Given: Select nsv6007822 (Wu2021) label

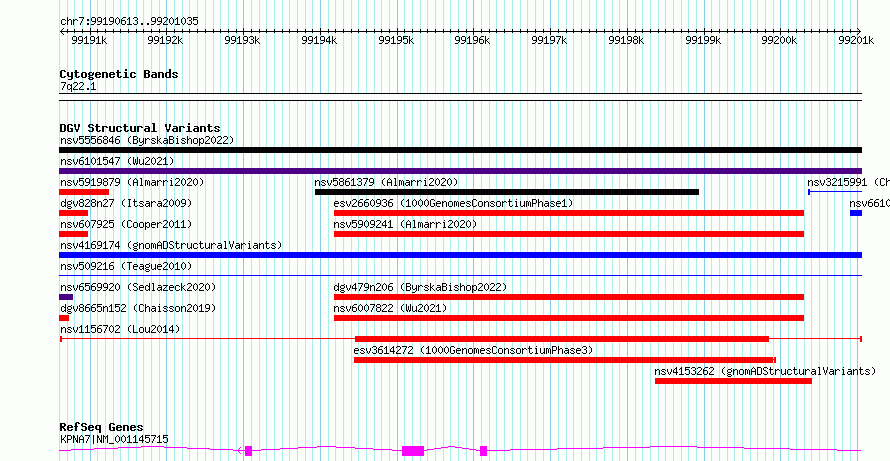Looking at the screenshot, I should pos(391,308).
